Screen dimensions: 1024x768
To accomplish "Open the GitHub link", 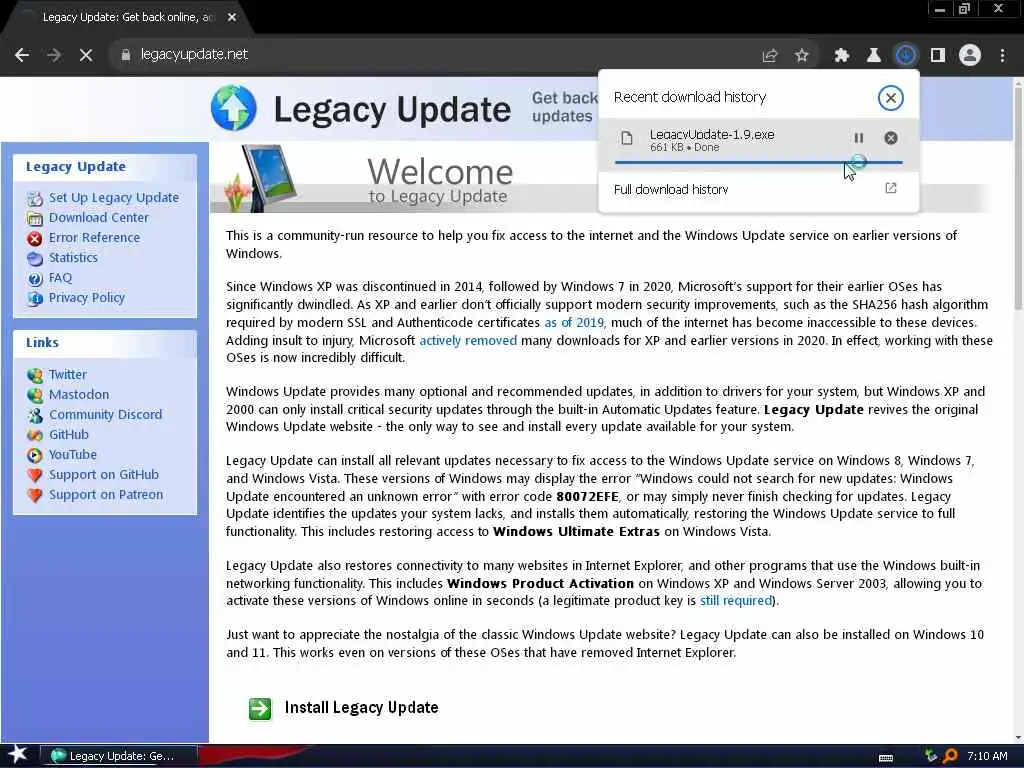I will click(x=69, y=435).
